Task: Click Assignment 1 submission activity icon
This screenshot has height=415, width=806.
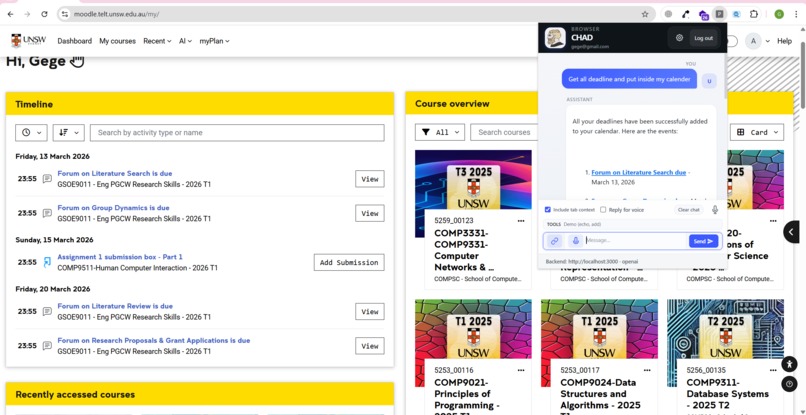Action: tap(47, 262)
